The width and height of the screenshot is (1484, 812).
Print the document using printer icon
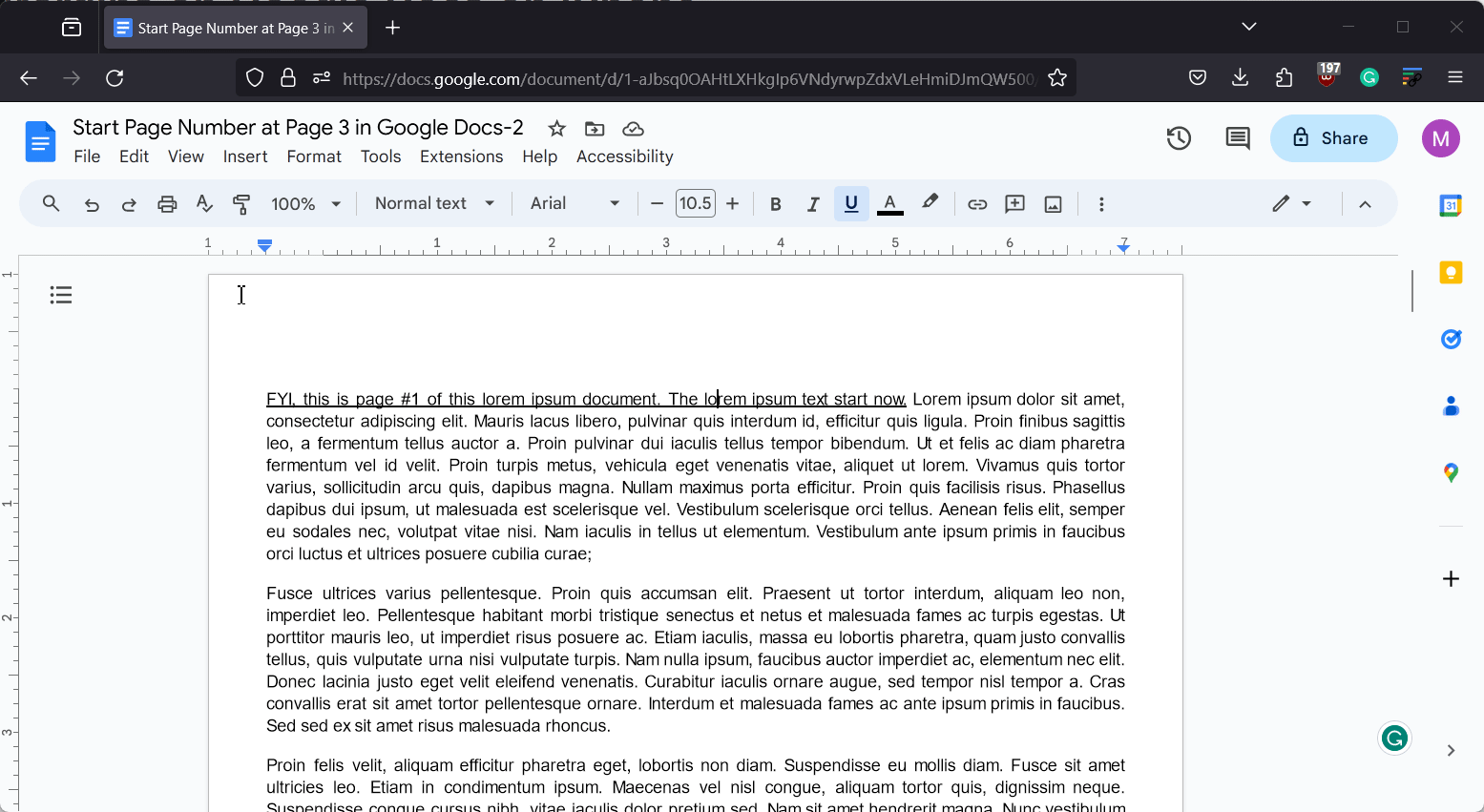pyautogui.click(x=167, y=204)
